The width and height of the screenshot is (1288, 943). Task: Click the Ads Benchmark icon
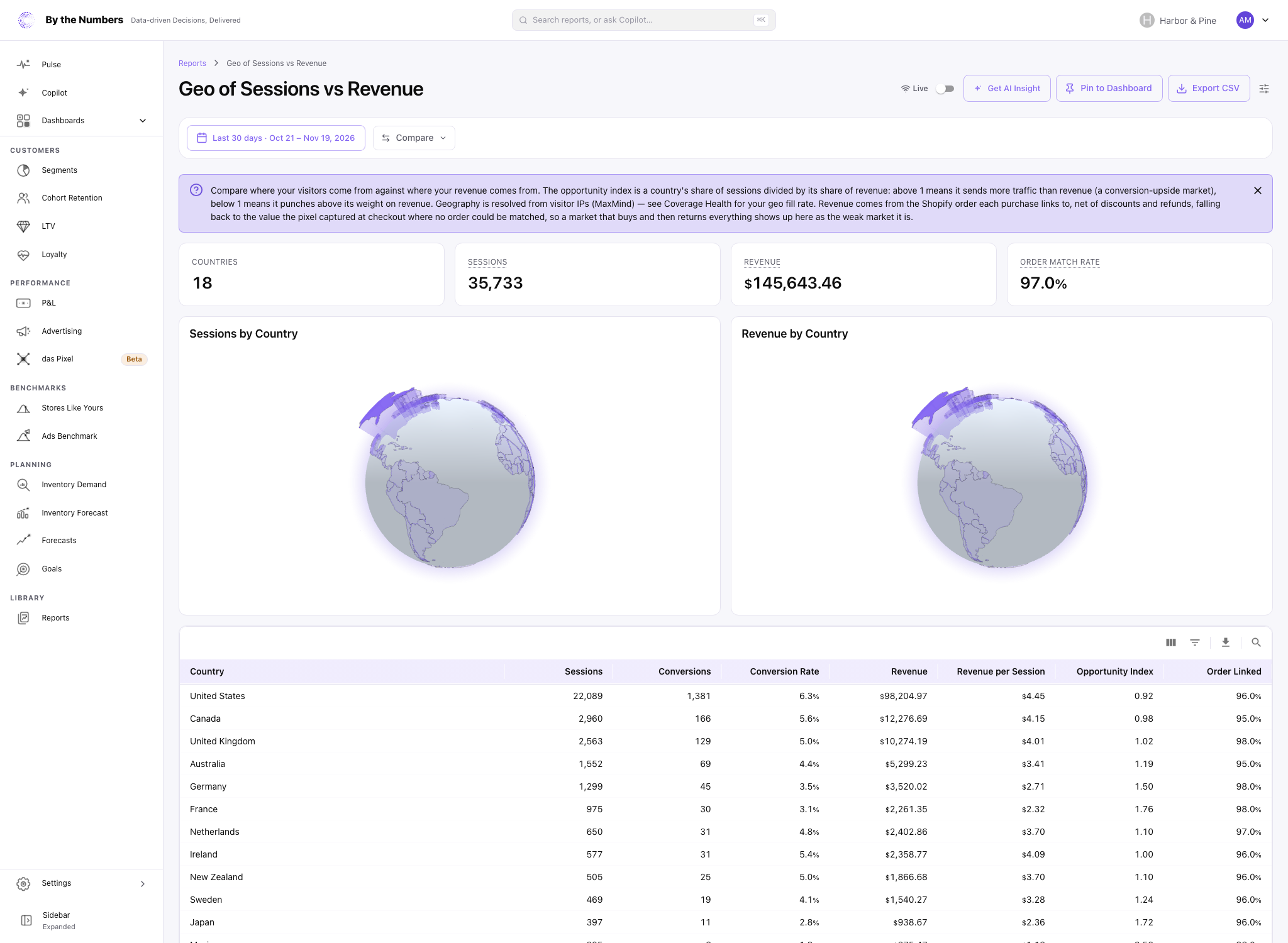[x=23, y=436]
